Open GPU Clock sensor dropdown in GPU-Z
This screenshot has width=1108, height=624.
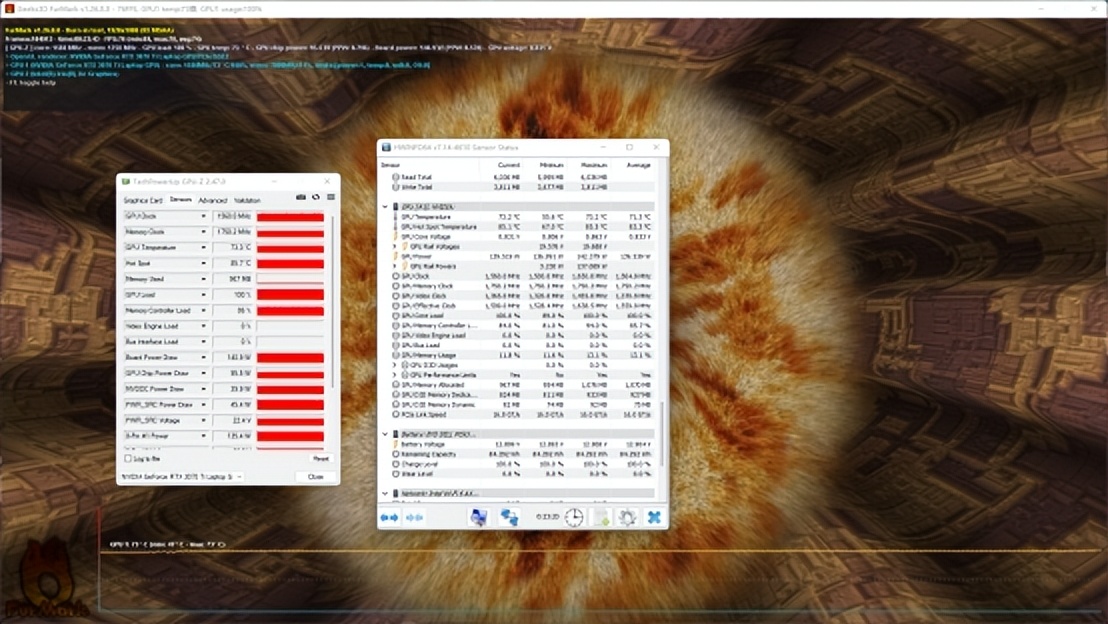click(x=204, y=216)
